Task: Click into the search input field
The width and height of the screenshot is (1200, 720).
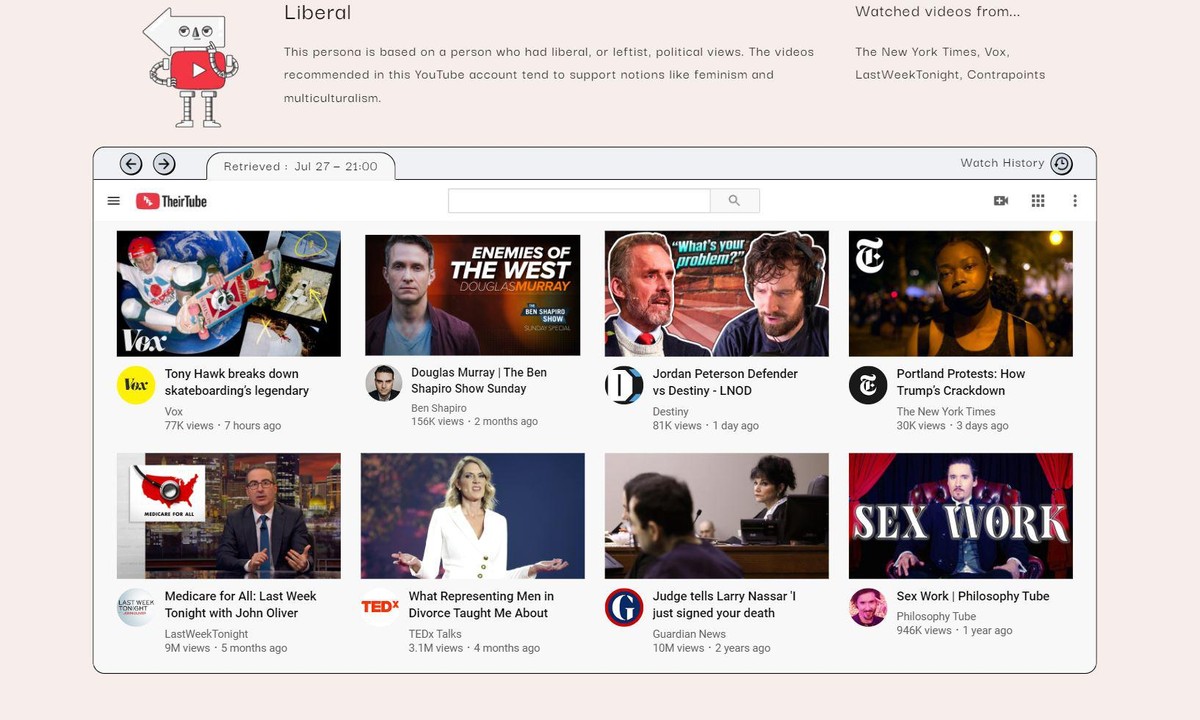Action: pyautogui.click(x=579, y=201)
